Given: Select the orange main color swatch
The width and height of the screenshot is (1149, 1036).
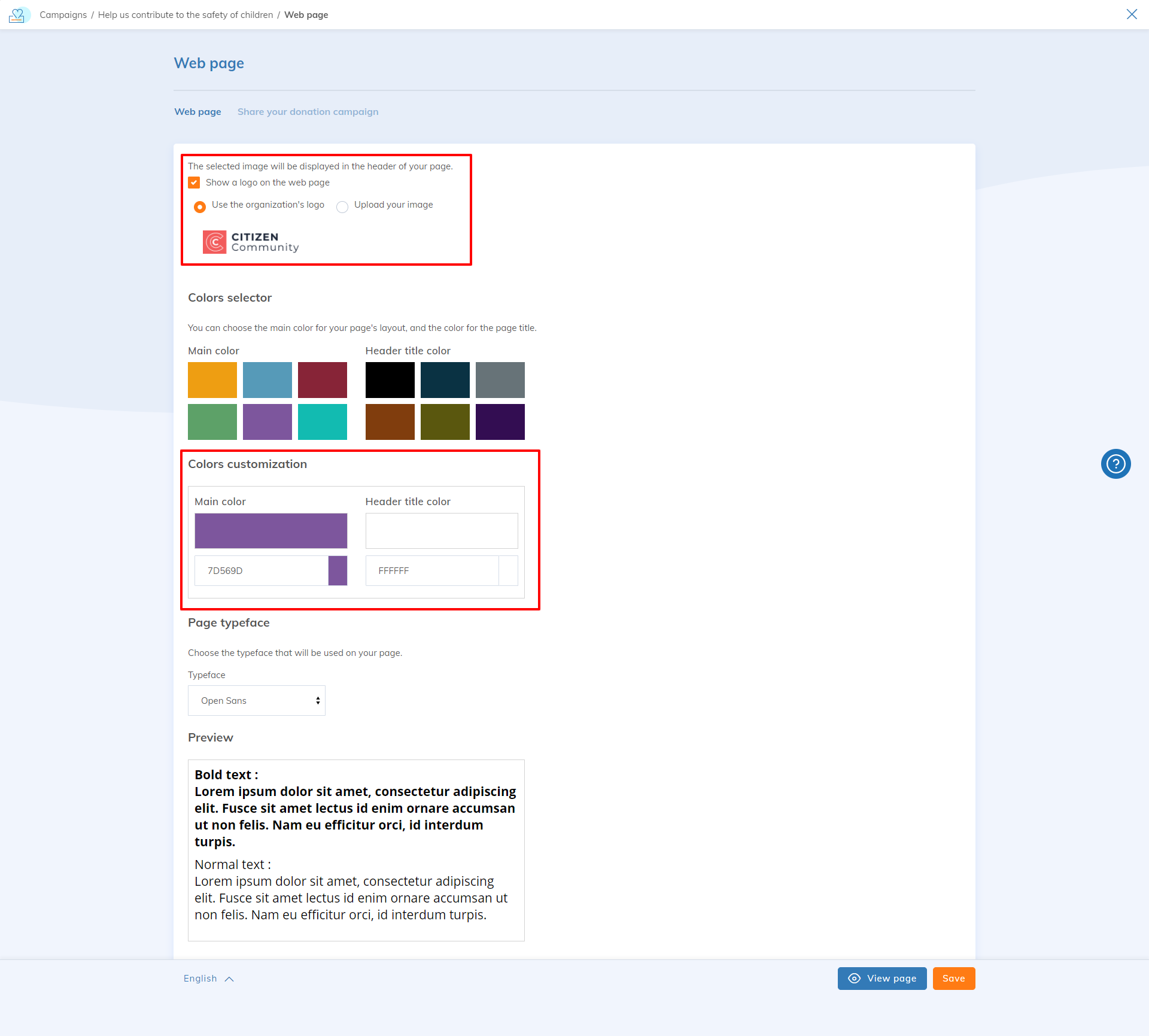Looking at the screenshot, I should 212,379.
